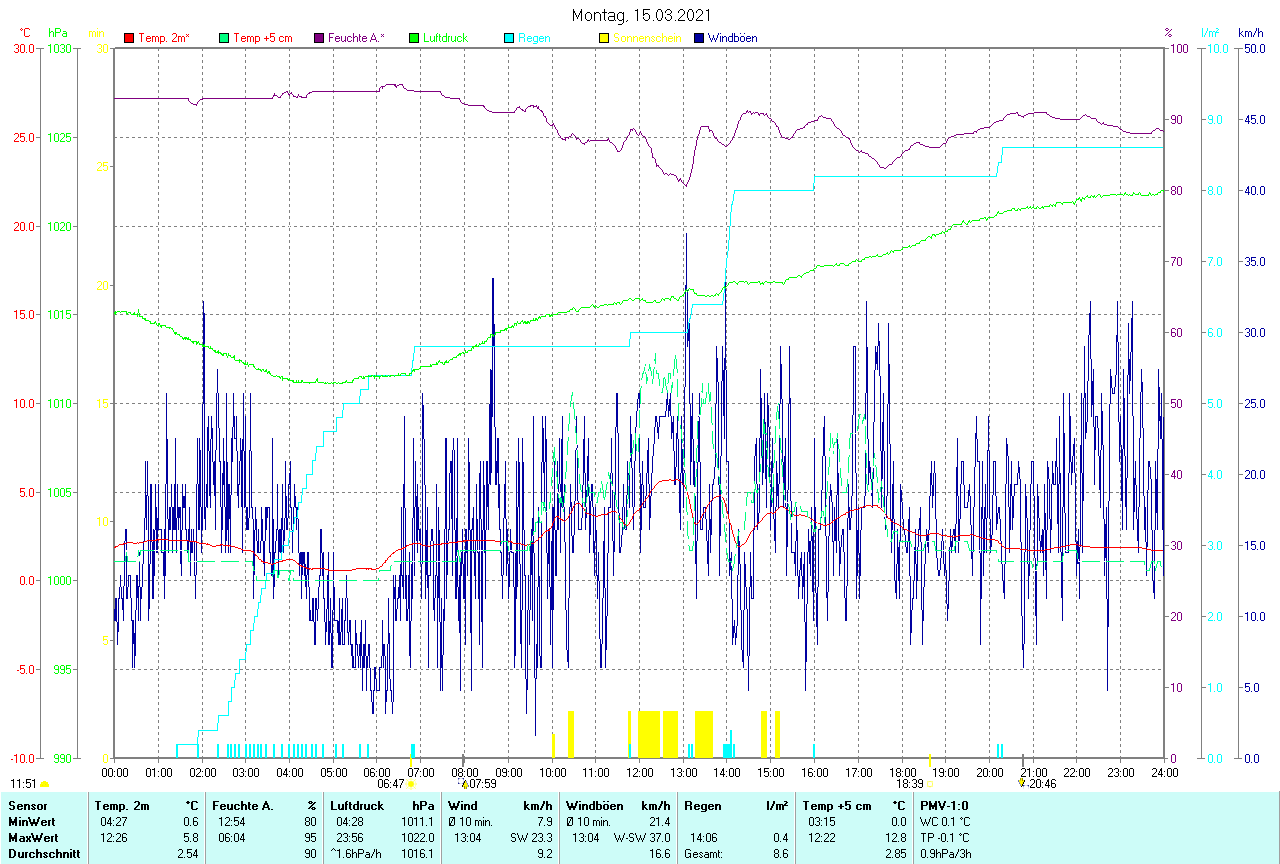
Task: Click the 'MaxWert' row label
Action: coord(32,838)
